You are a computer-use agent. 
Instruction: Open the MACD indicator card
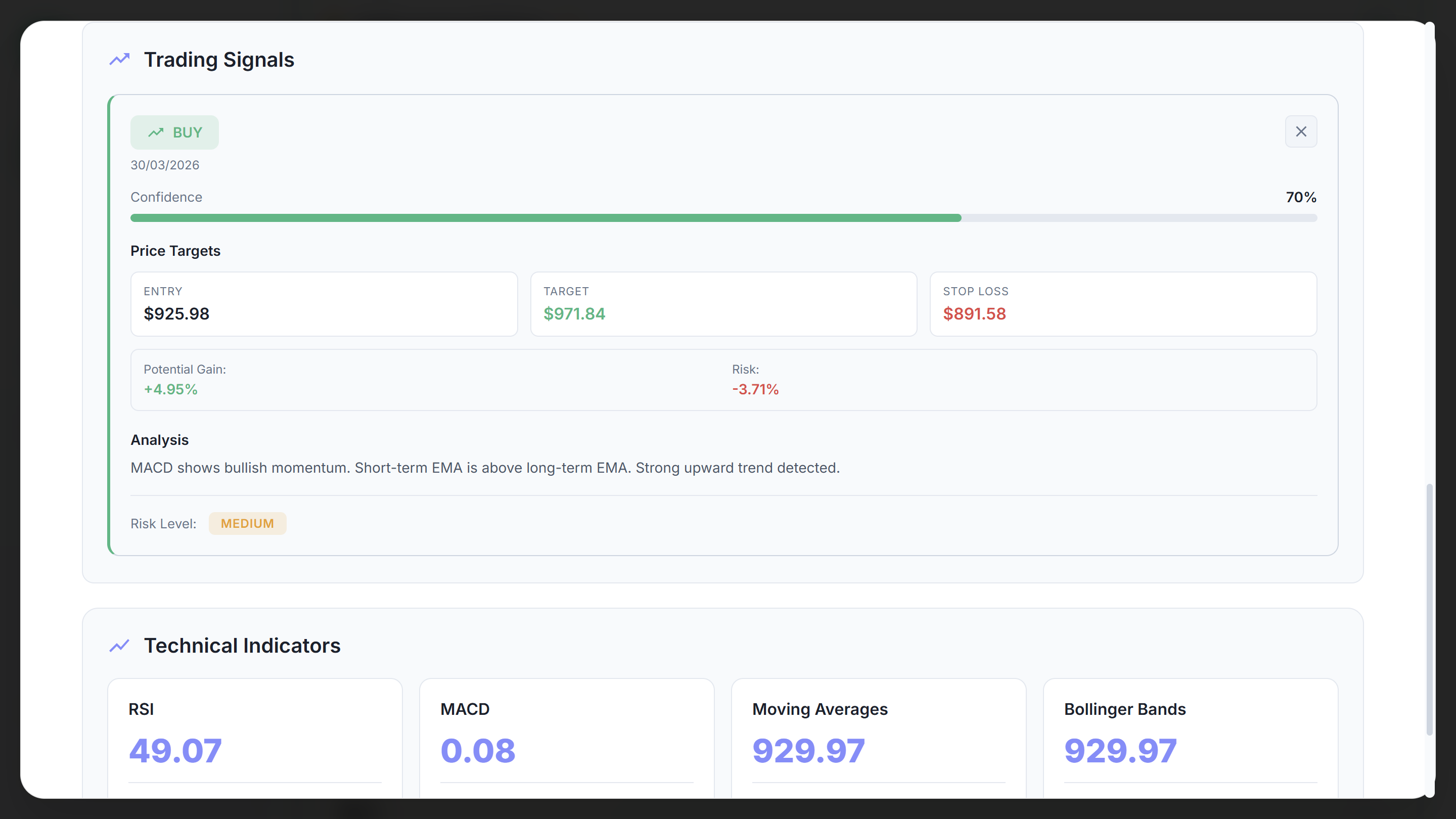point(567,735)
